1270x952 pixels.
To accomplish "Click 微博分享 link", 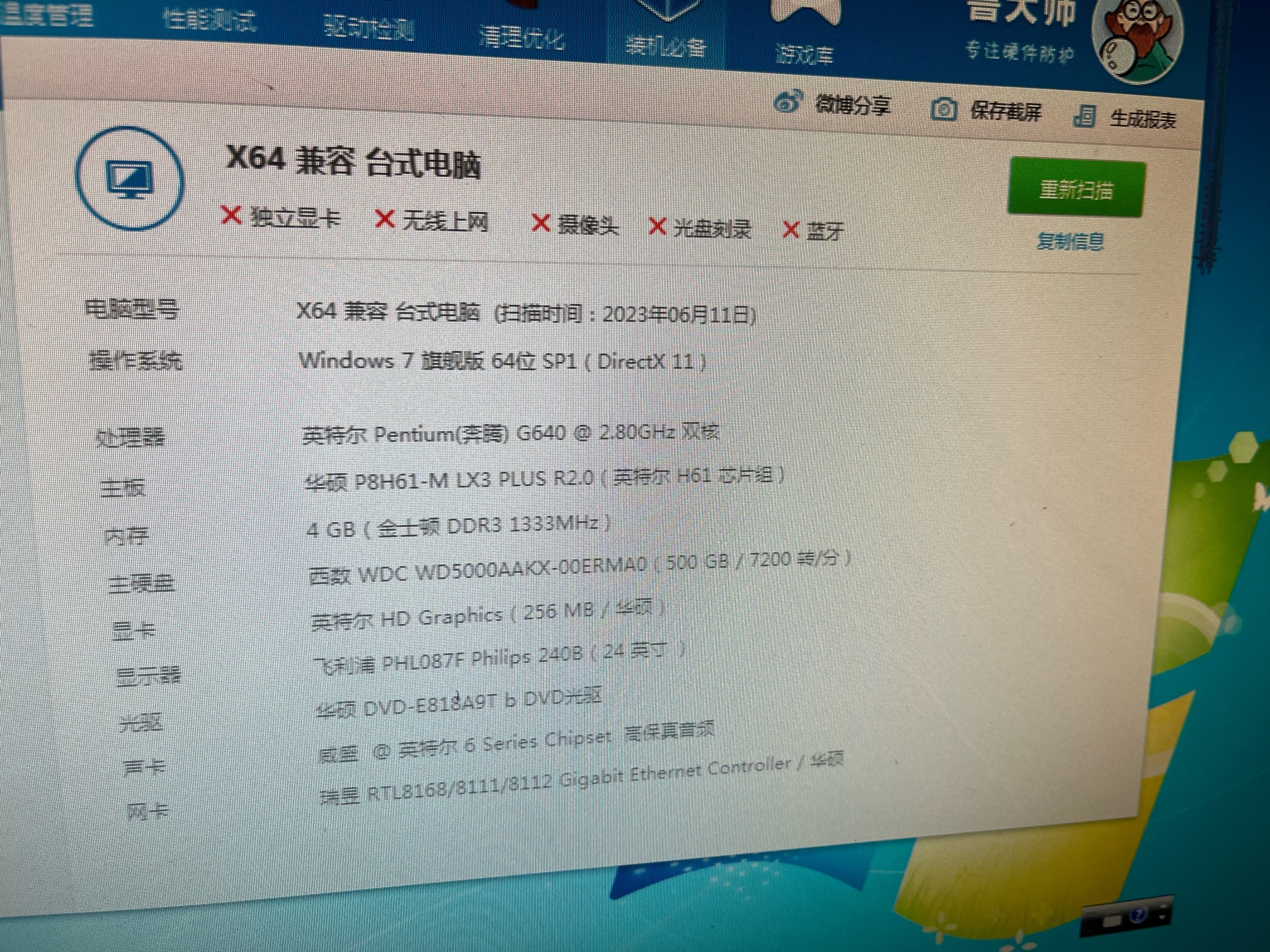I will click(x=852, y=105).
